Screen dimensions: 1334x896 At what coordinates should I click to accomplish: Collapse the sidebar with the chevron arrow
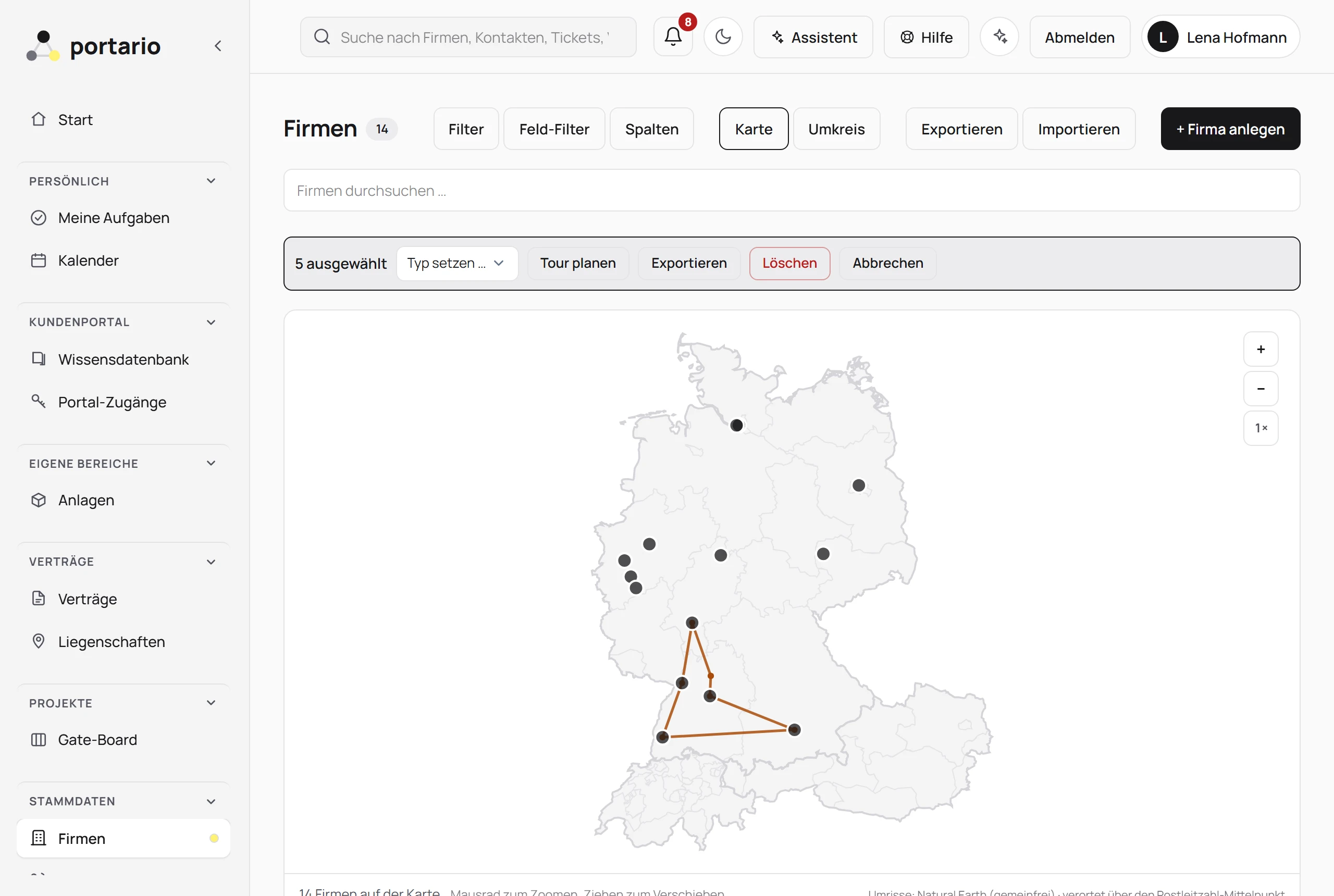coord(218,46)
